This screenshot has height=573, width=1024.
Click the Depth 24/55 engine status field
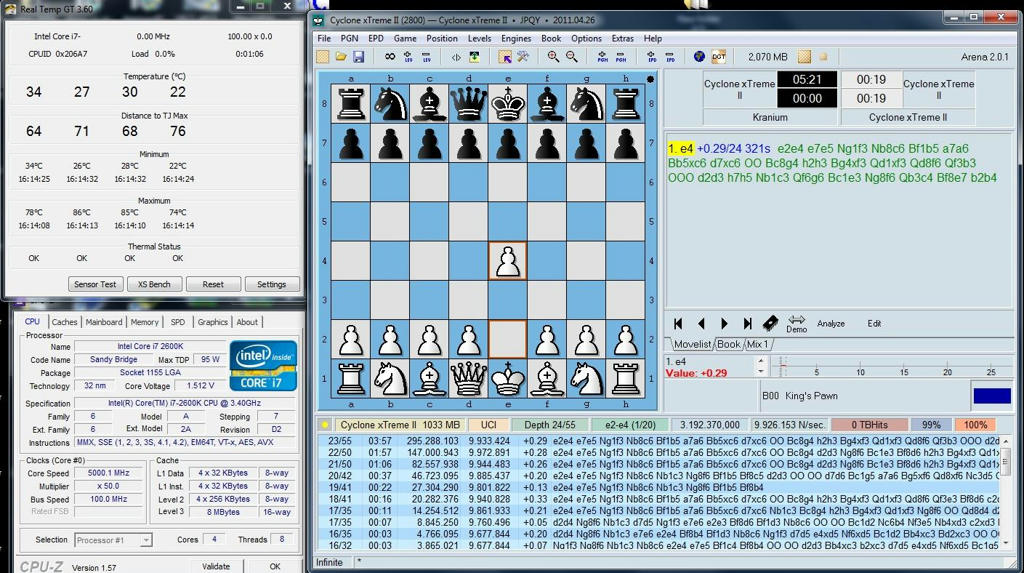(x=549, y=425)
